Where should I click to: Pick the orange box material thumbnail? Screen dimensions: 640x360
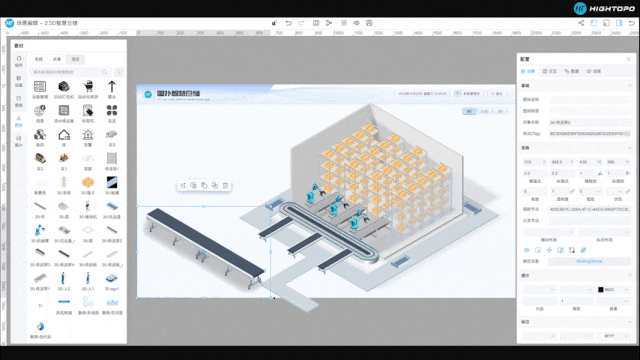pos(88,182)
